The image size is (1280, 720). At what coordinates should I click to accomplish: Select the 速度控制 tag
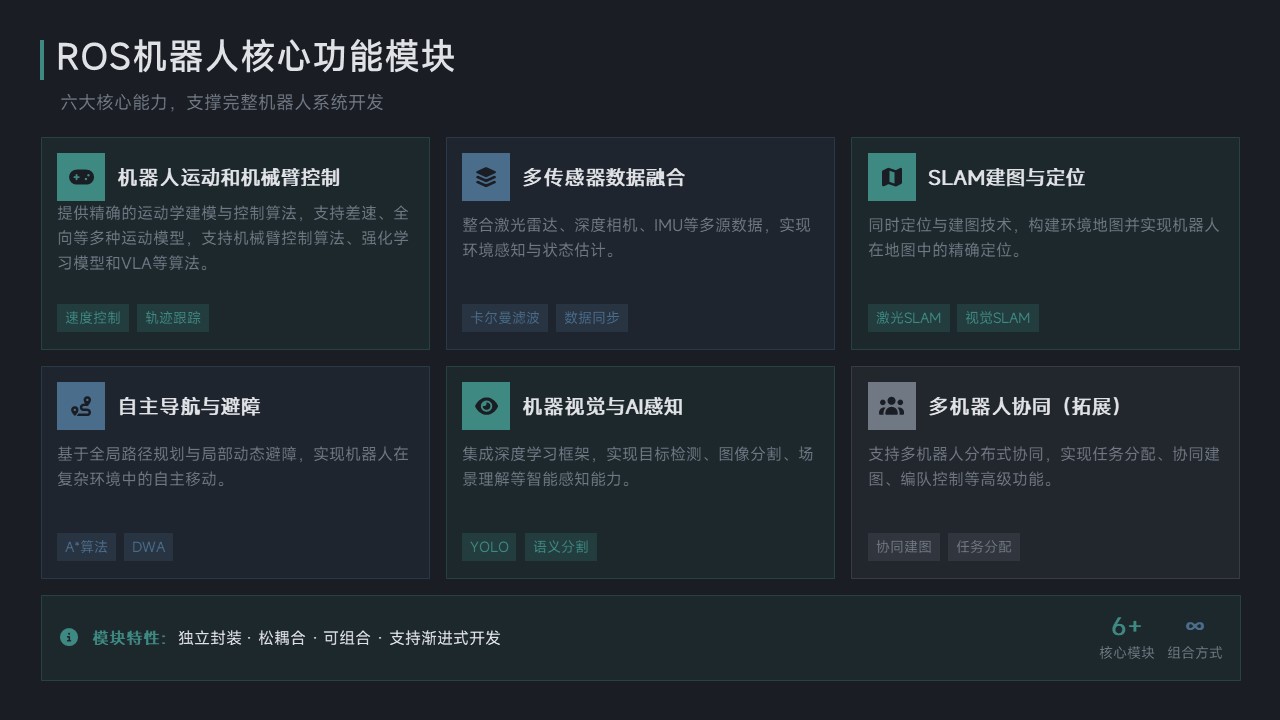[93, 318]
